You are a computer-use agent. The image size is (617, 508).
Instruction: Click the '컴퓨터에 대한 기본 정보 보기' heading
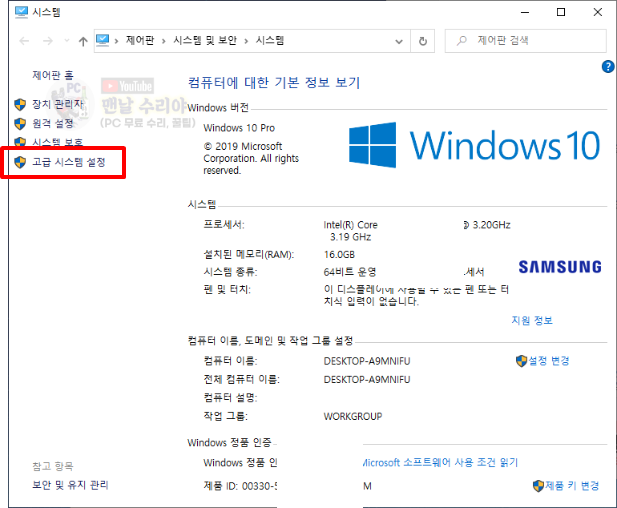click(274, 82)
